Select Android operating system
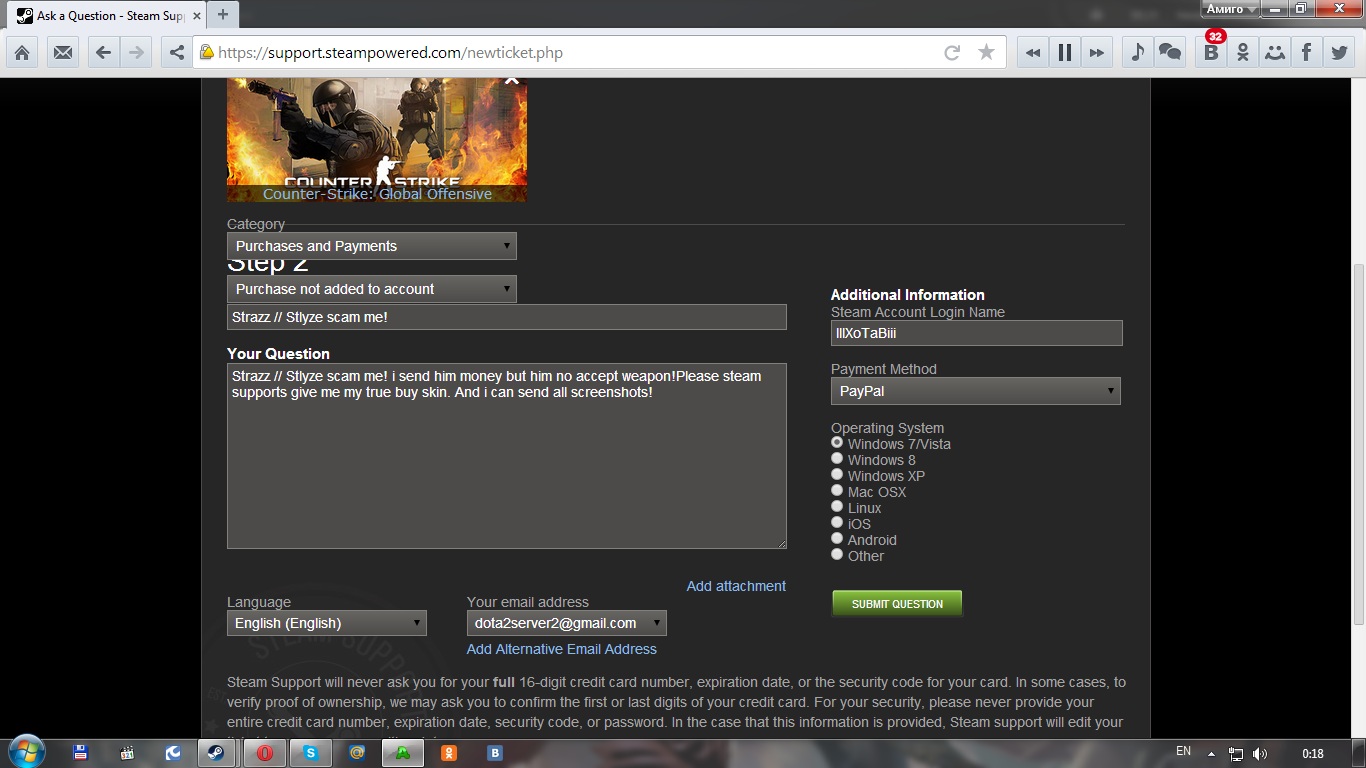1366x768 pixels. [x=837, y=539]
